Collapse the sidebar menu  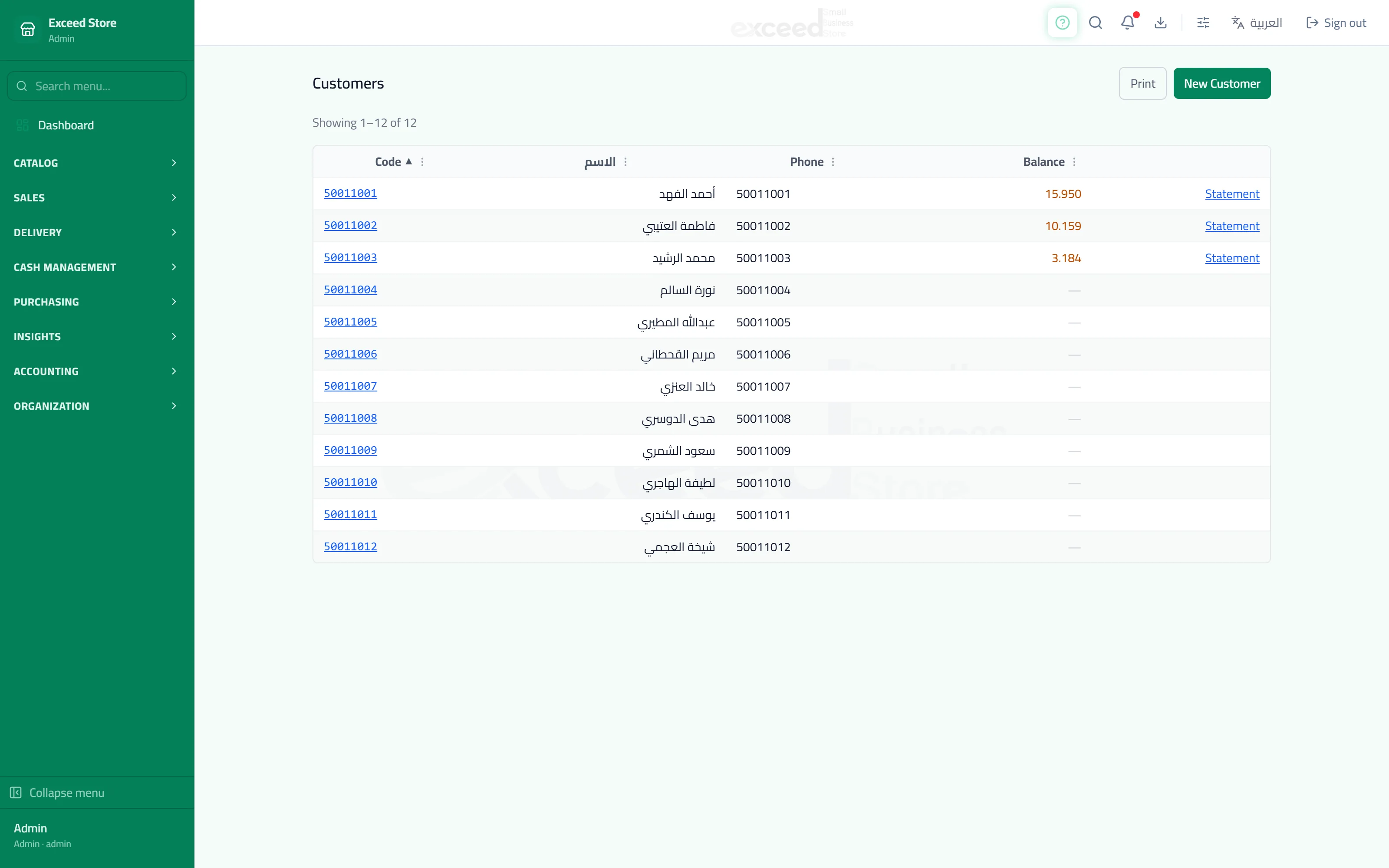[x=57, y=792]
